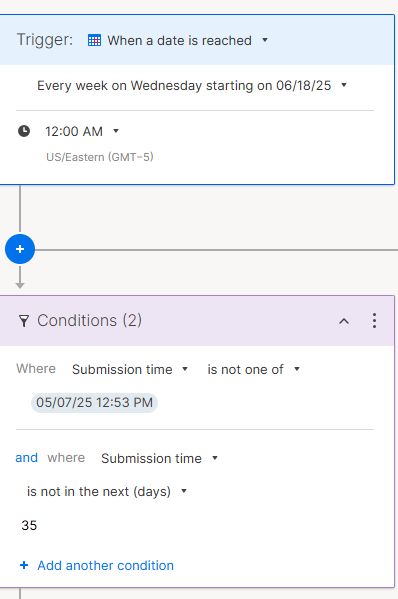Open the 12:00 AM time dropdown
The height and width of the screenshot is (599, 398).
pyautogui.click(x=82, y=131)
